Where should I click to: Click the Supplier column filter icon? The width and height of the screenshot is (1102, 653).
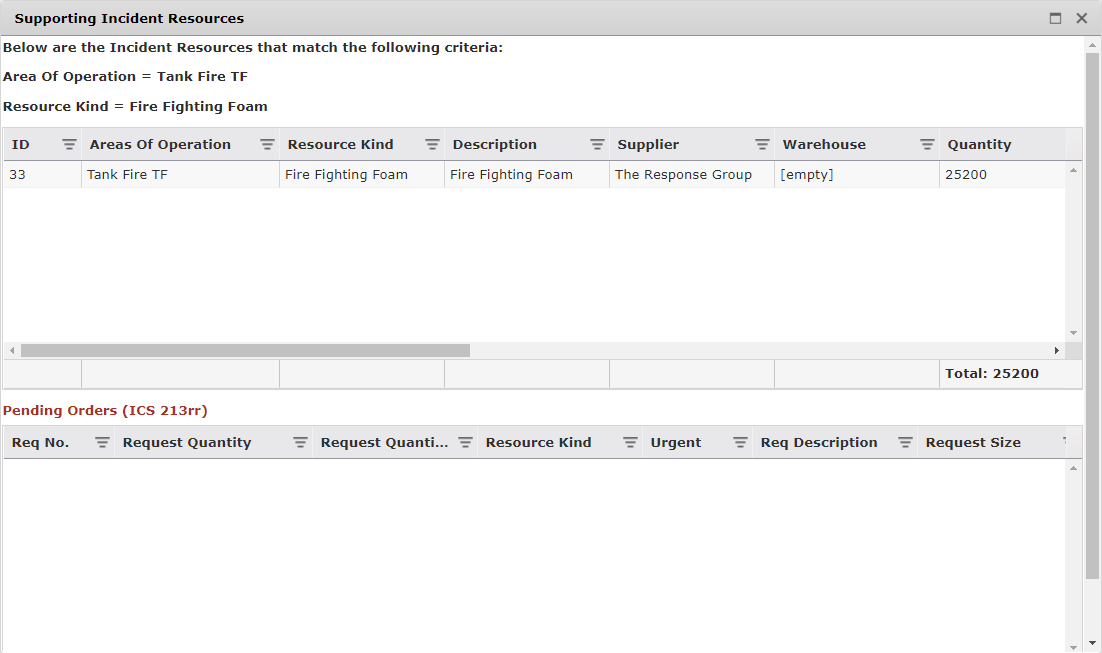point(762,144)
